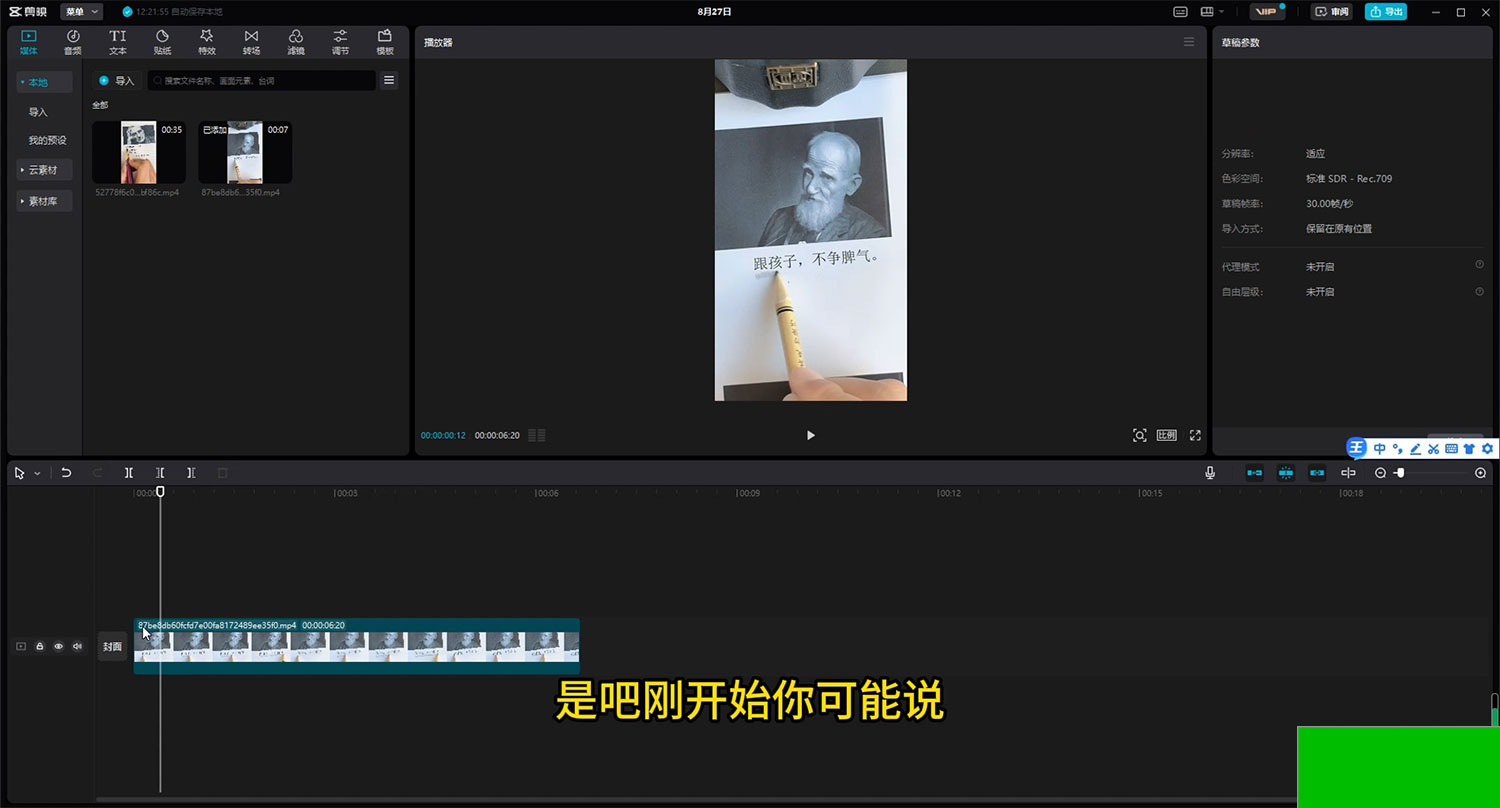Click the zoom-in magnifier on the timeline
1500x808 pixels.
point(1480,473)
